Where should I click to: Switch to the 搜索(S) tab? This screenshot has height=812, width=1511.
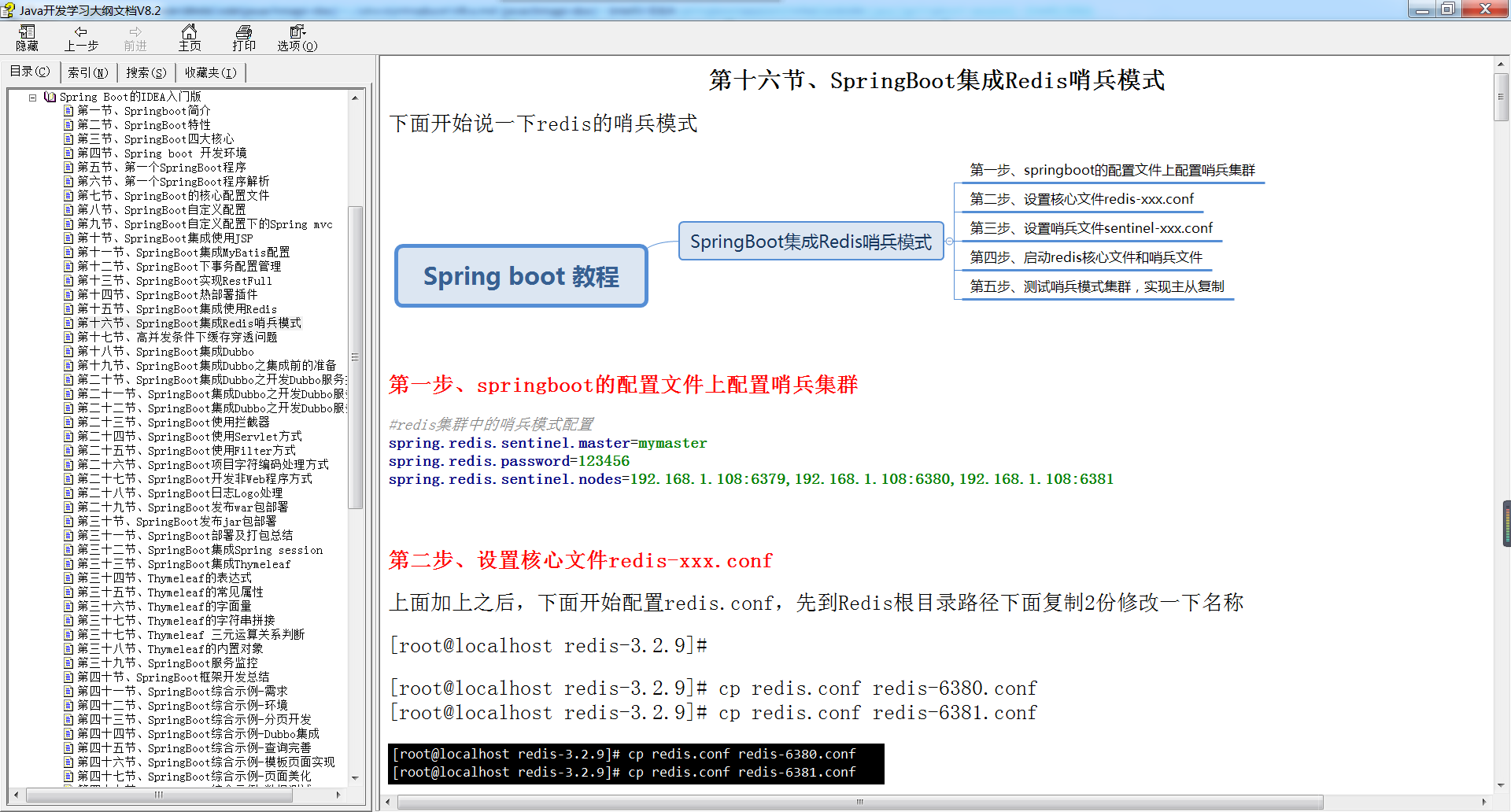[146, 72]
